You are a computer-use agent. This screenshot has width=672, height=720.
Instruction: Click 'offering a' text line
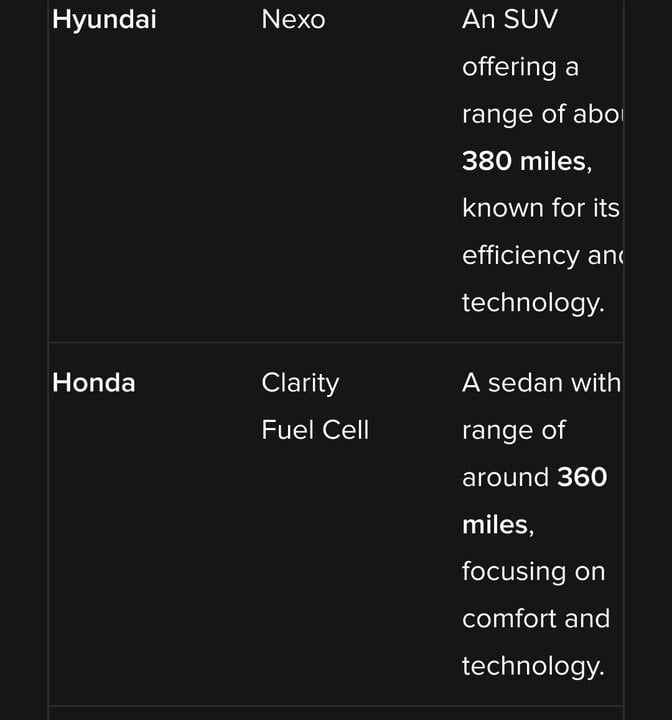pyautogui.click(x=520, y=67)
